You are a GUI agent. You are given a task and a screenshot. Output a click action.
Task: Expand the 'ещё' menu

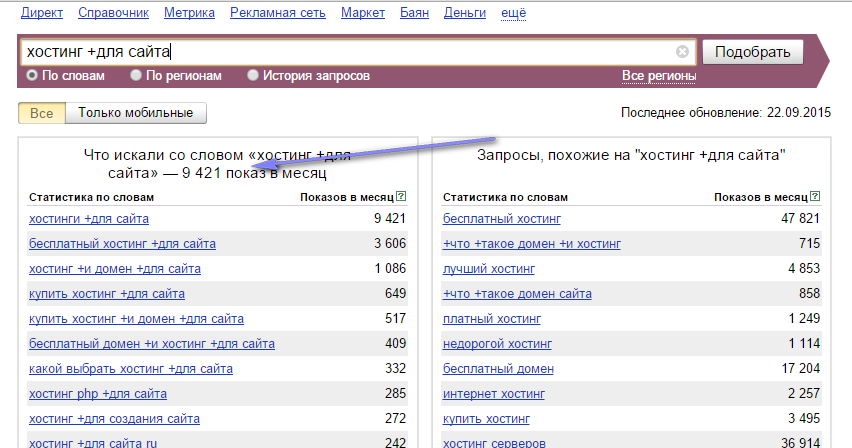[513, 13]
